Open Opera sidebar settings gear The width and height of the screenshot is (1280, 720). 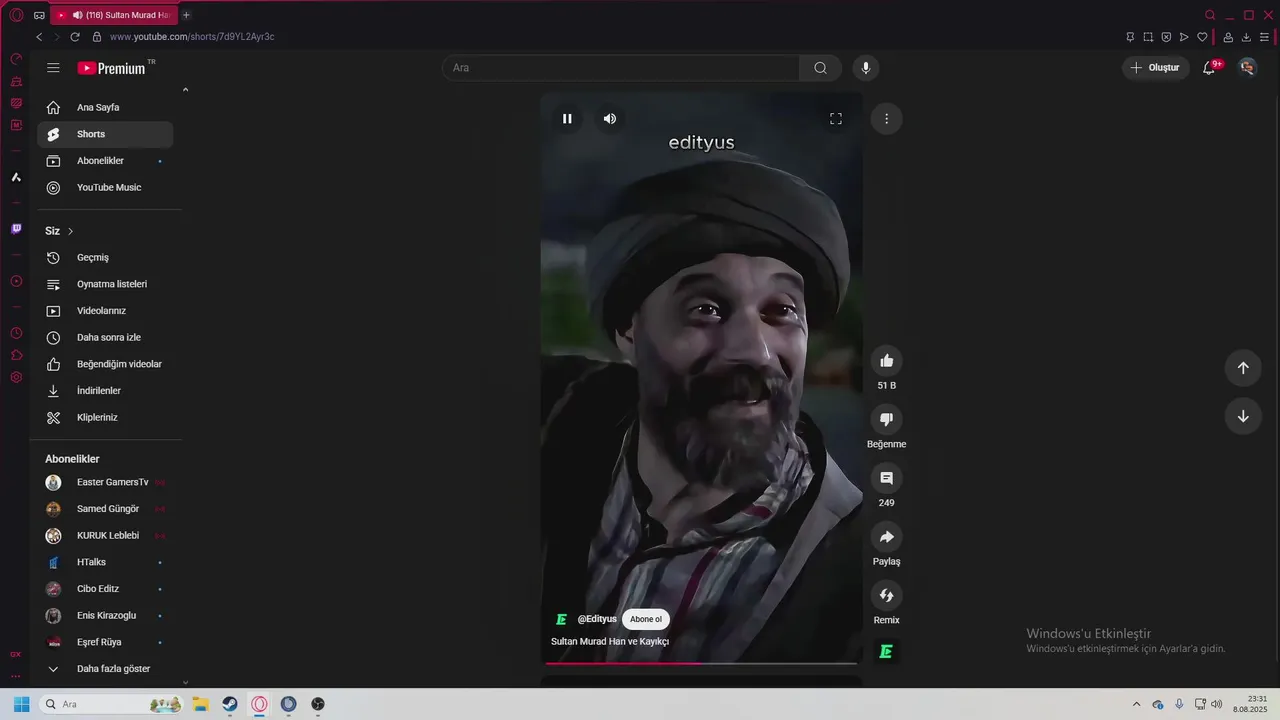coord(16,377)
